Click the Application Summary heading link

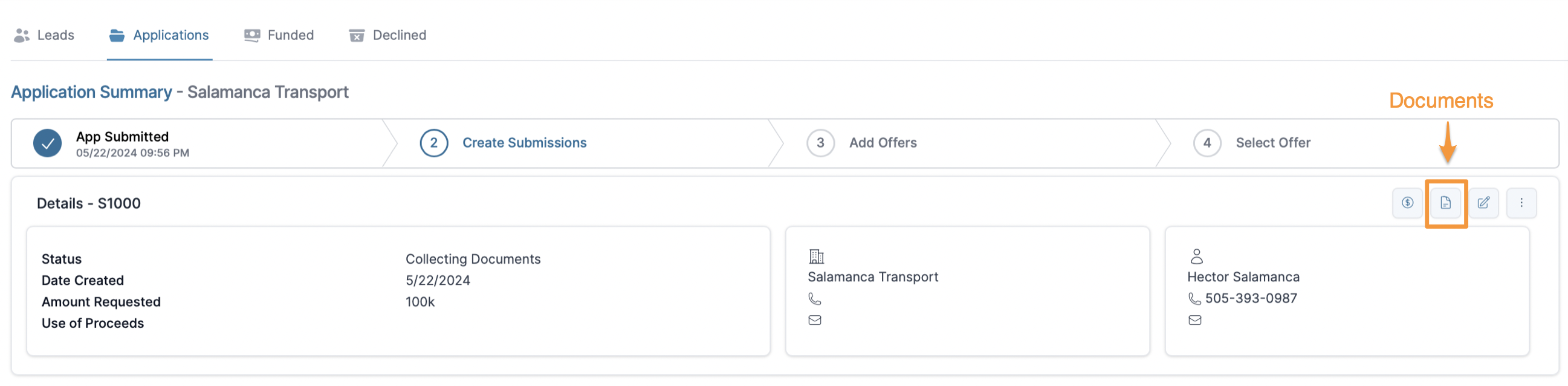91,92
